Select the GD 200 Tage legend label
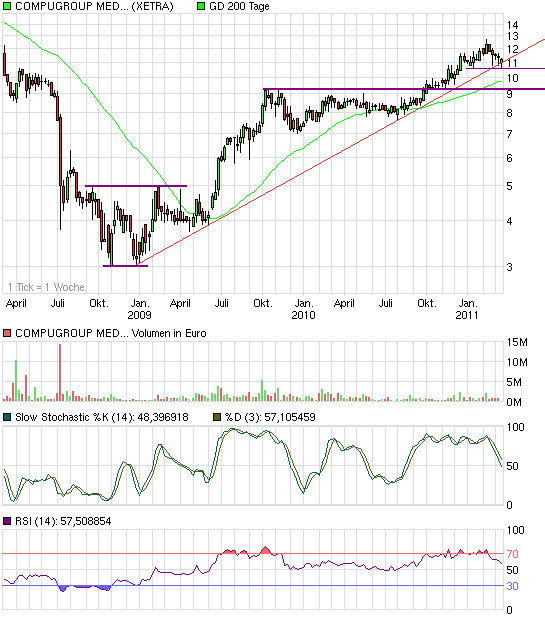This screenshot has height=618, width=545. click(x=239, y=6)
